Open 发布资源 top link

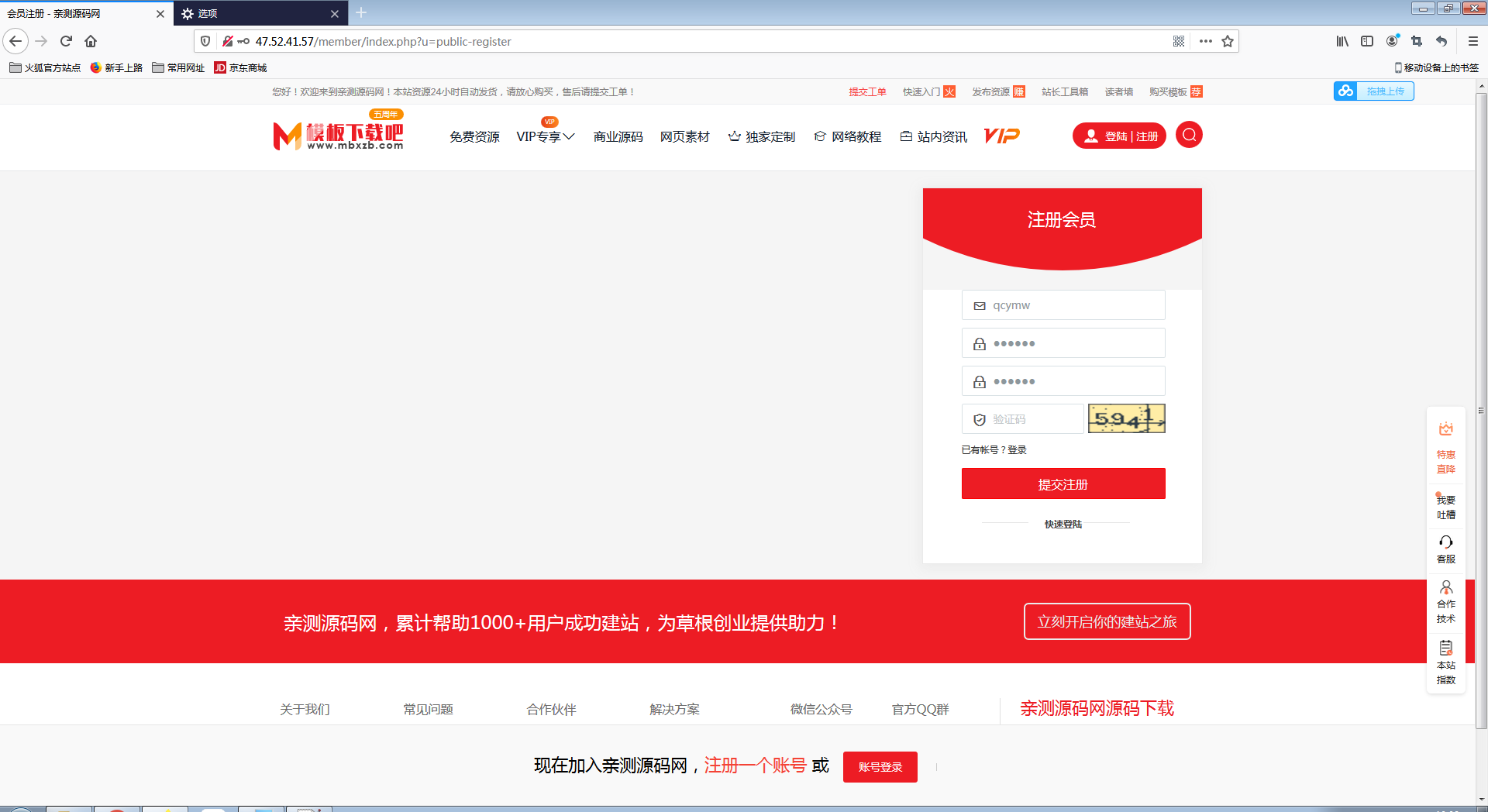(x=998, y=91)
